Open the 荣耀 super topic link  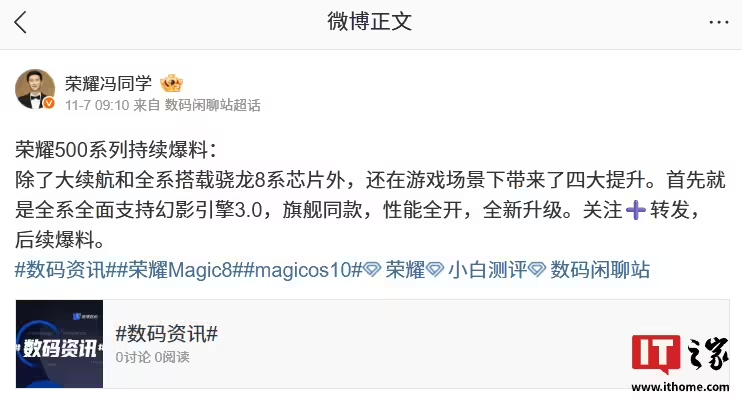(405, 270)
